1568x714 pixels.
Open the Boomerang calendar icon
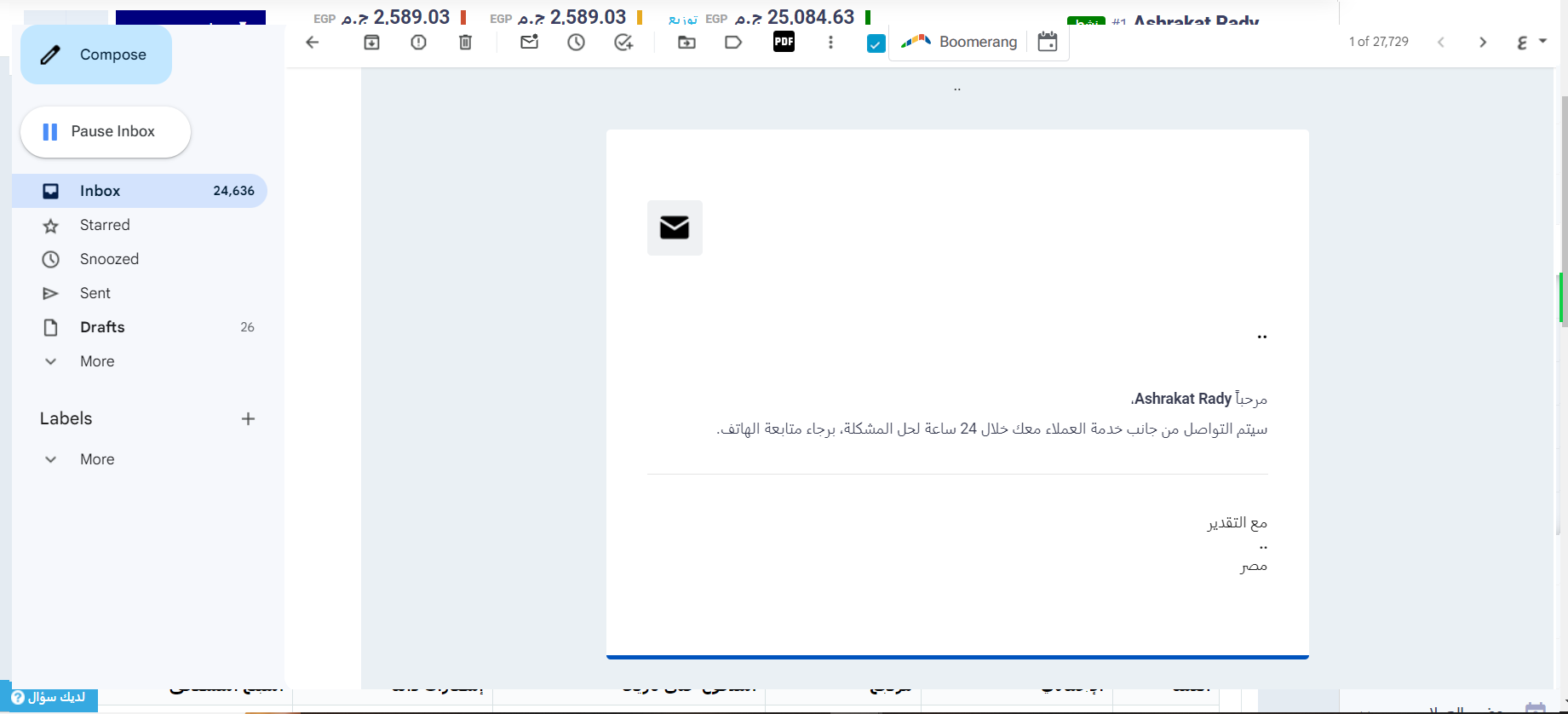coord(1048,42)
